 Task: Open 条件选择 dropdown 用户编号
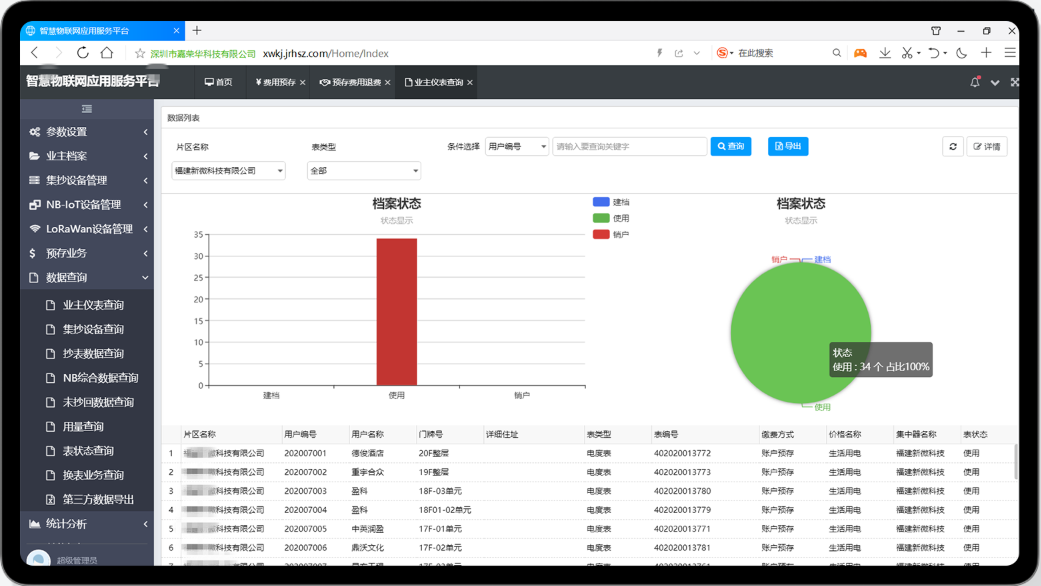click(517, 147)
